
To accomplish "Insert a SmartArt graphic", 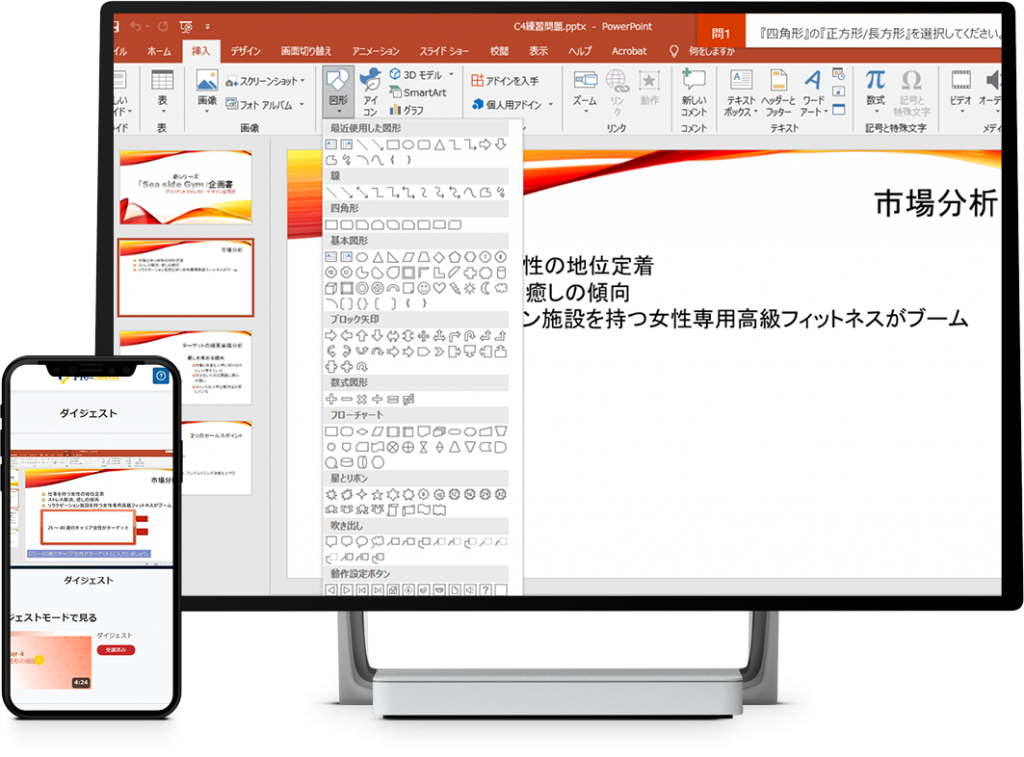I will (x=418, y=93).
